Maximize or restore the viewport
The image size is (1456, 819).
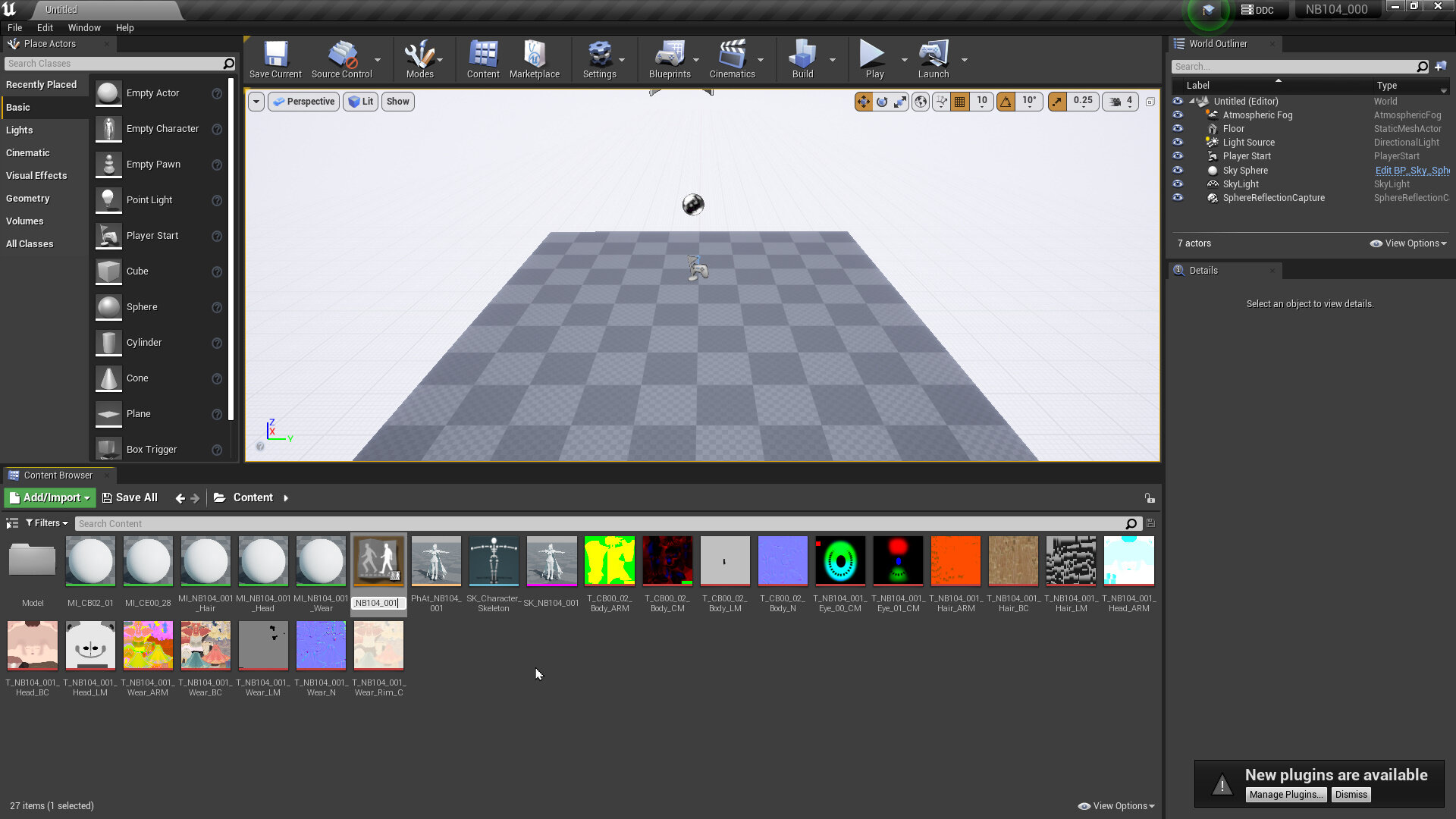click(x=1150, y=102)
